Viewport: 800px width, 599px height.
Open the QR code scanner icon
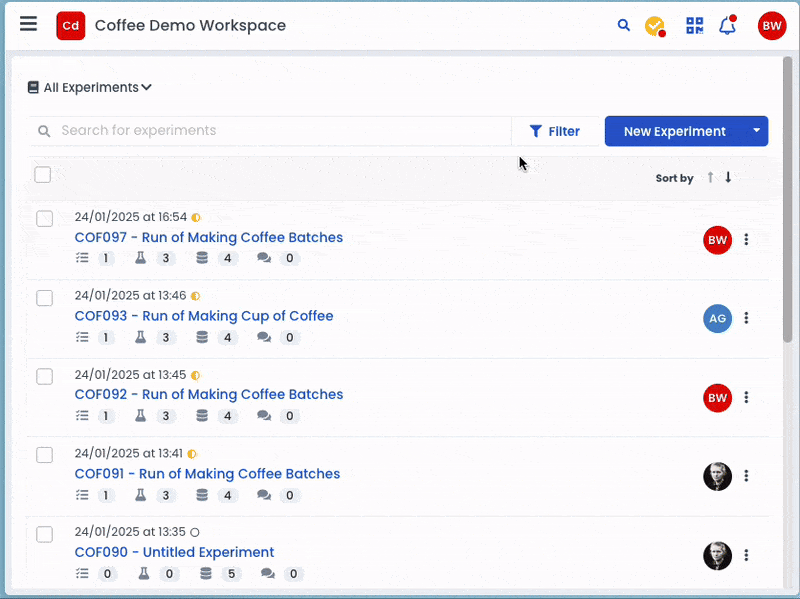[x=695, y=26]
